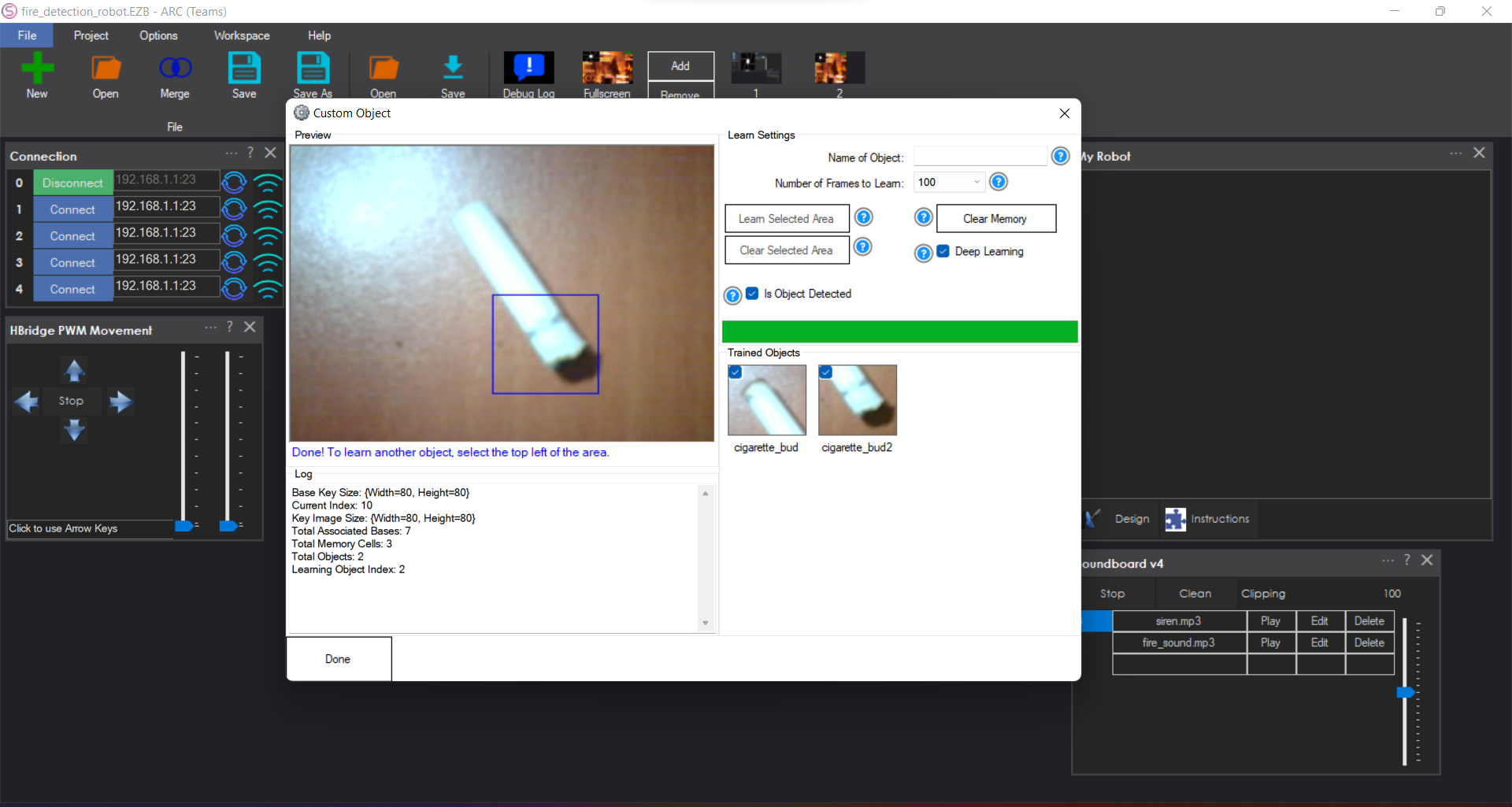The width and height of the screenshot is (1512, 807).
Task: Disable Deep Learning option
Action: click(943, 251)
